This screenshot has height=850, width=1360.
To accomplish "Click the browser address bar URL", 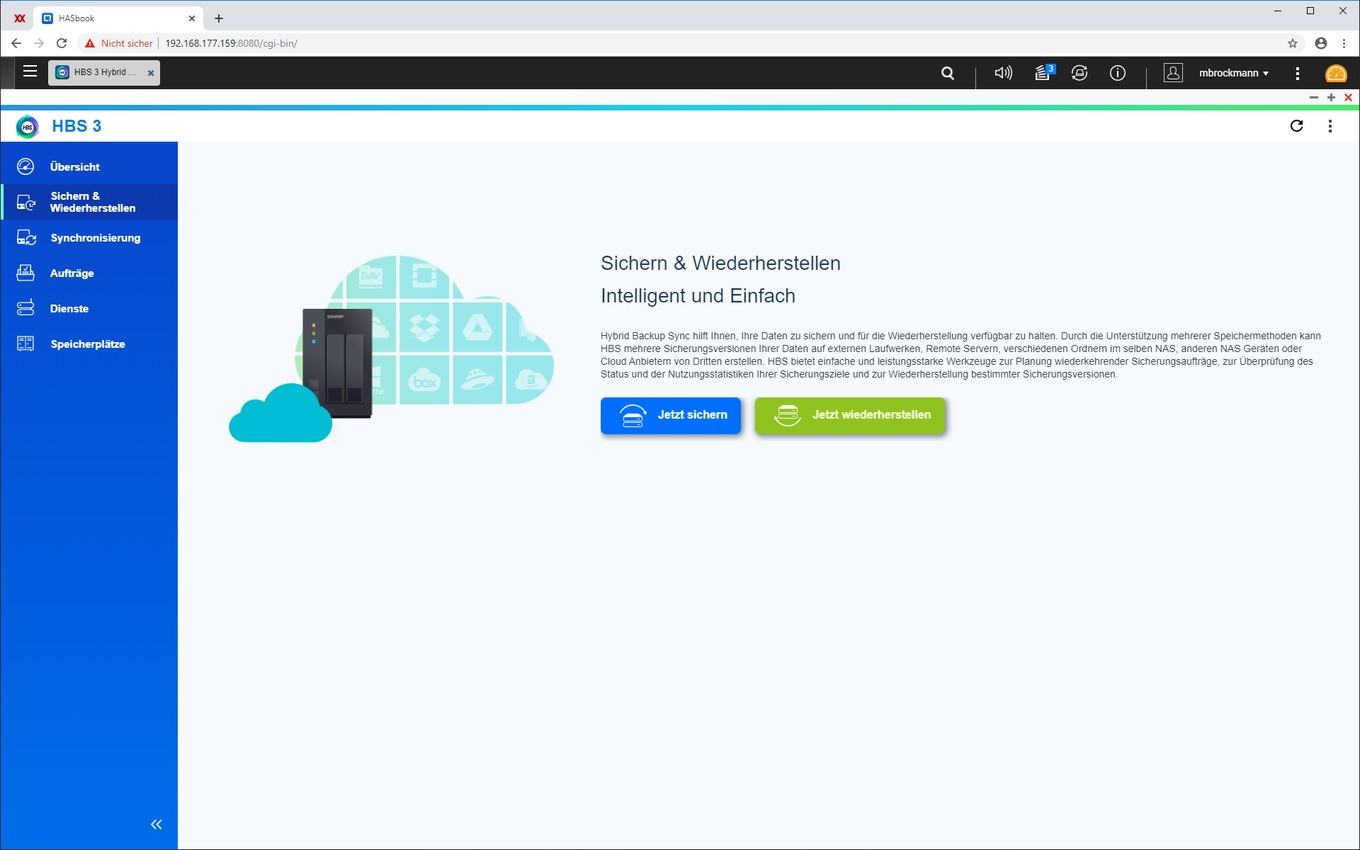I will point(231,44).
